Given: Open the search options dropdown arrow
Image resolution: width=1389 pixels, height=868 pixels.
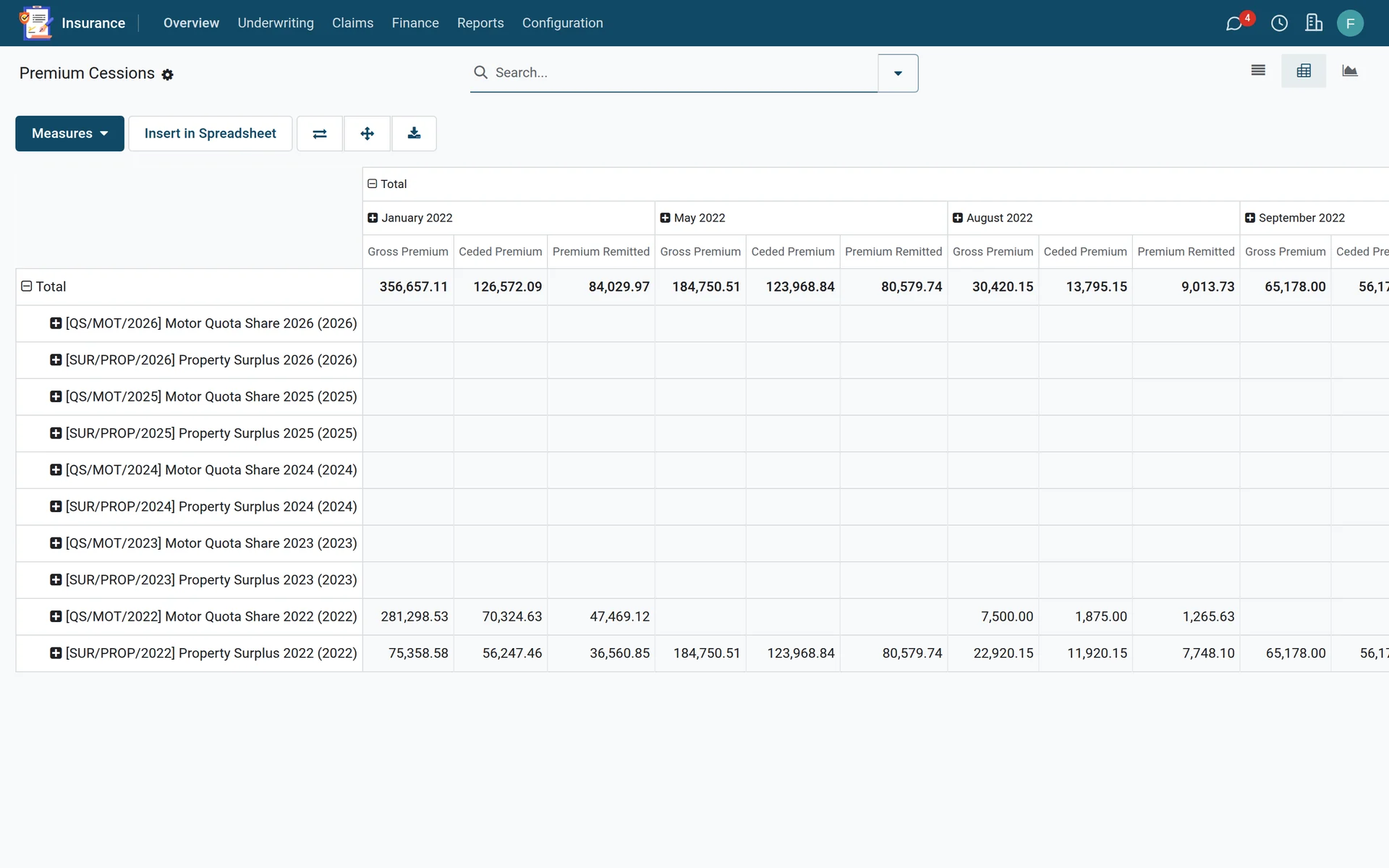Looking at the screenshot, I should point(898,73).
